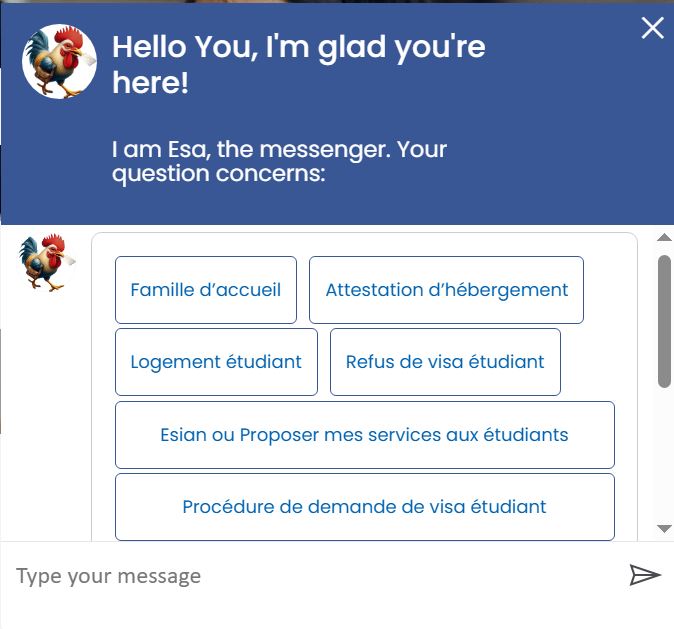Click the empty blue header area below the intro
This screenshot has width=674, height=629.
pyautogui.click(x=337, y=206)
